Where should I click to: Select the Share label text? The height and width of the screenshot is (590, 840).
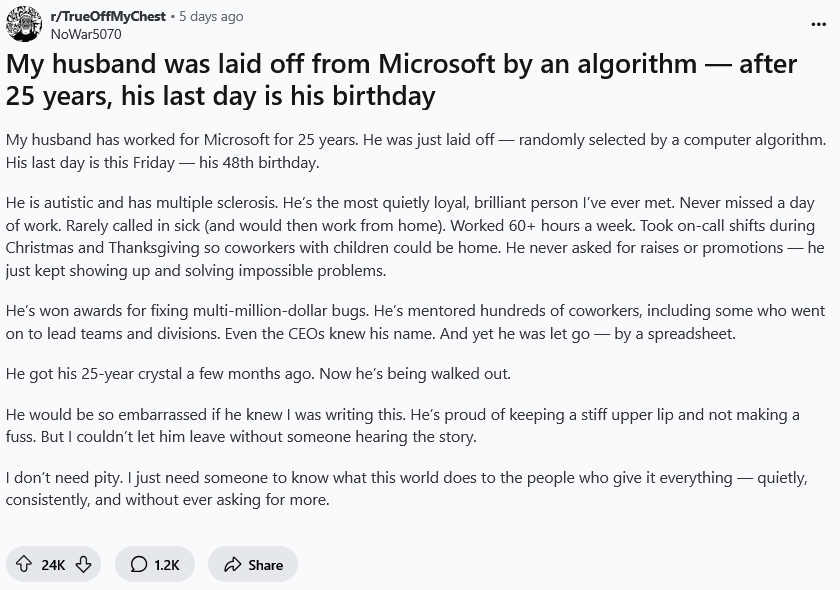265,565
